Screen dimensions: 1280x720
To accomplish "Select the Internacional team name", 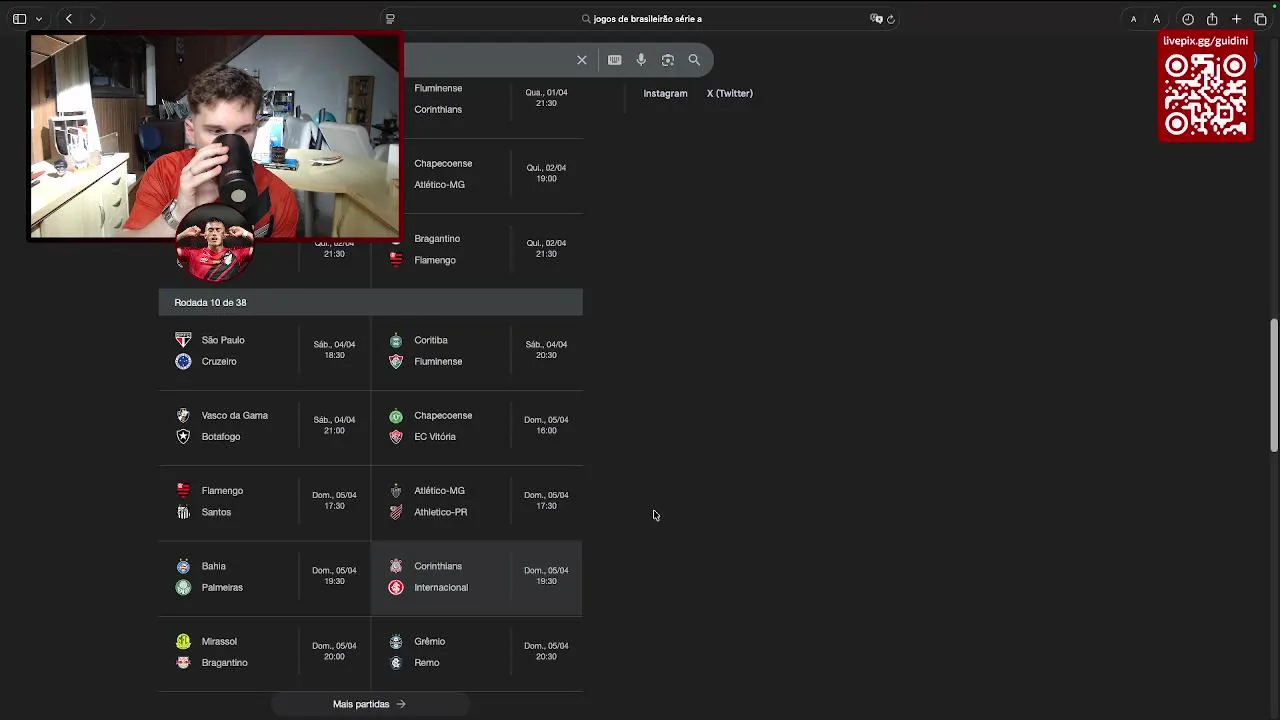I will (x=441, y=587).
